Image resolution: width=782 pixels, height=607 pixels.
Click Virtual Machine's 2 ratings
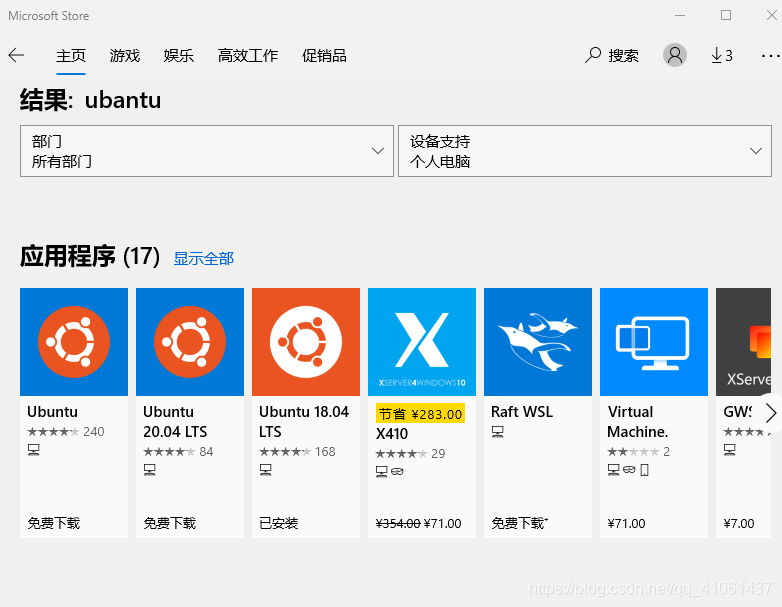(x=638, y=452)
